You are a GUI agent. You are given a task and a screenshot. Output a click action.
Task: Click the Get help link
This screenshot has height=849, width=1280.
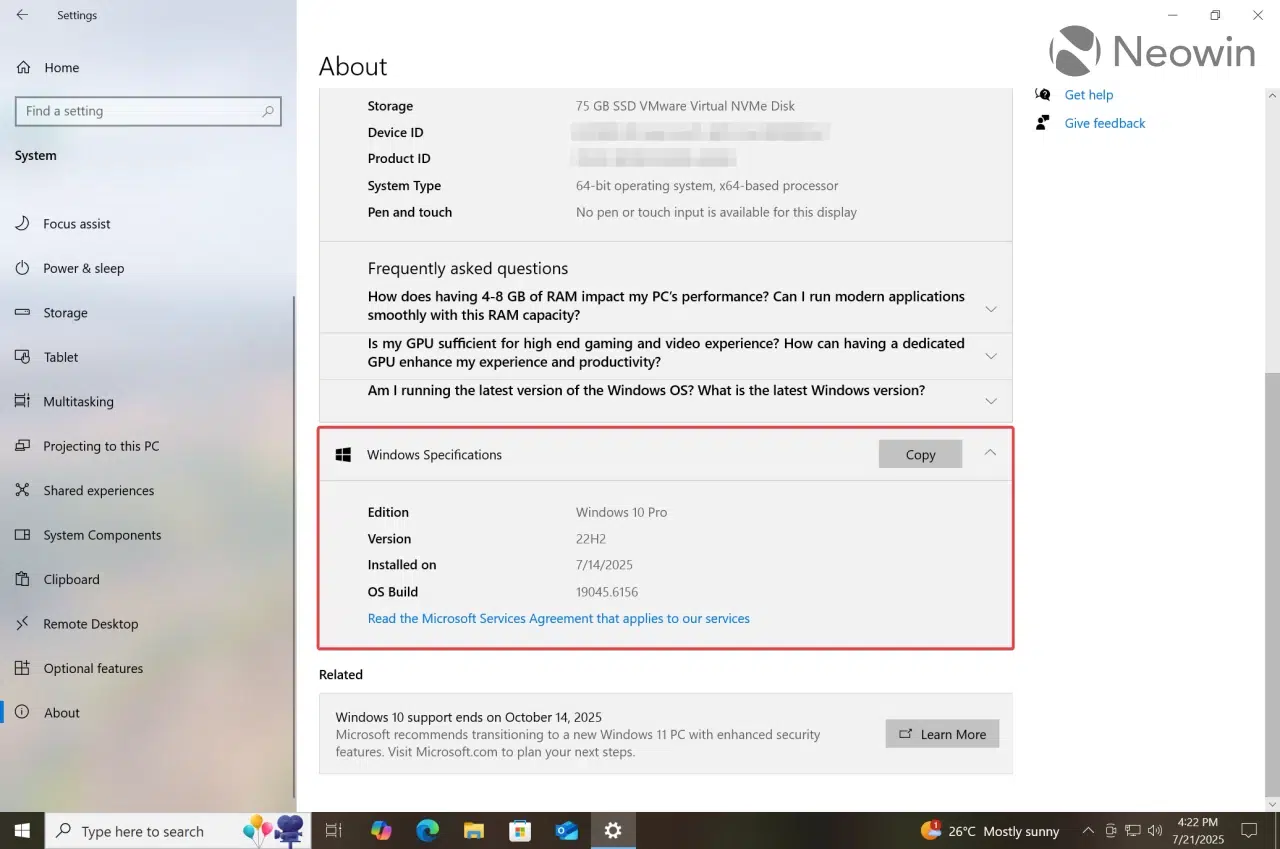(x=1089, y=95)
